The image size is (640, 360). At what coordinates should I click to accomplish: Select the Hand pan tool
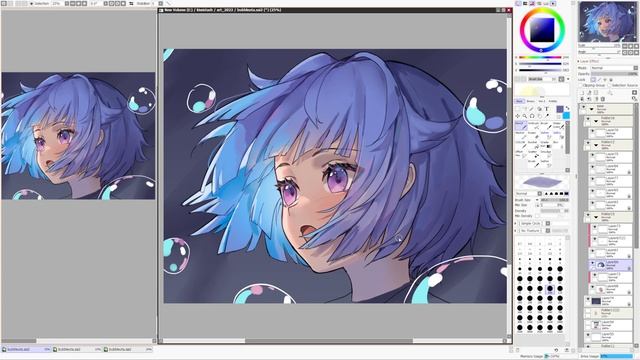pos(540,116)
